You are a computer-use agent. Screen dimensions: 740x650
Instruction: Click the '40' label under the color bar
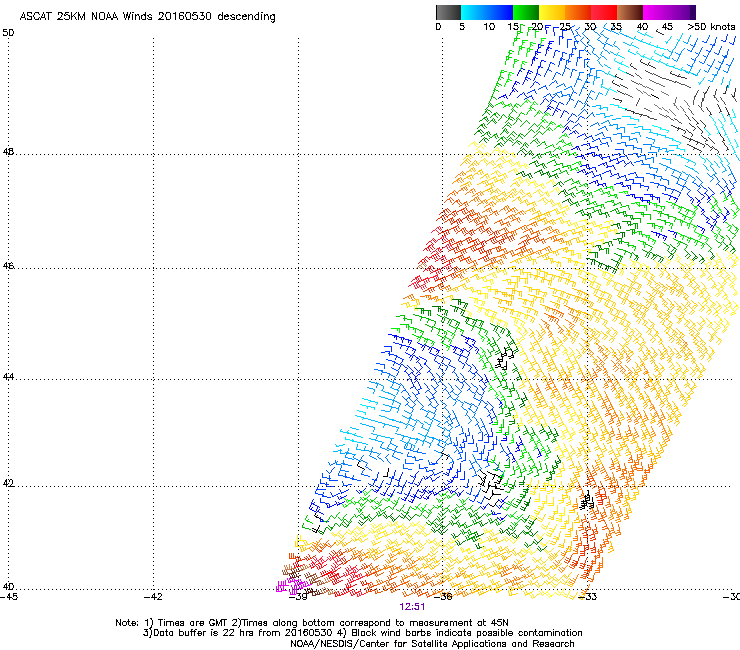pos(642,26)
